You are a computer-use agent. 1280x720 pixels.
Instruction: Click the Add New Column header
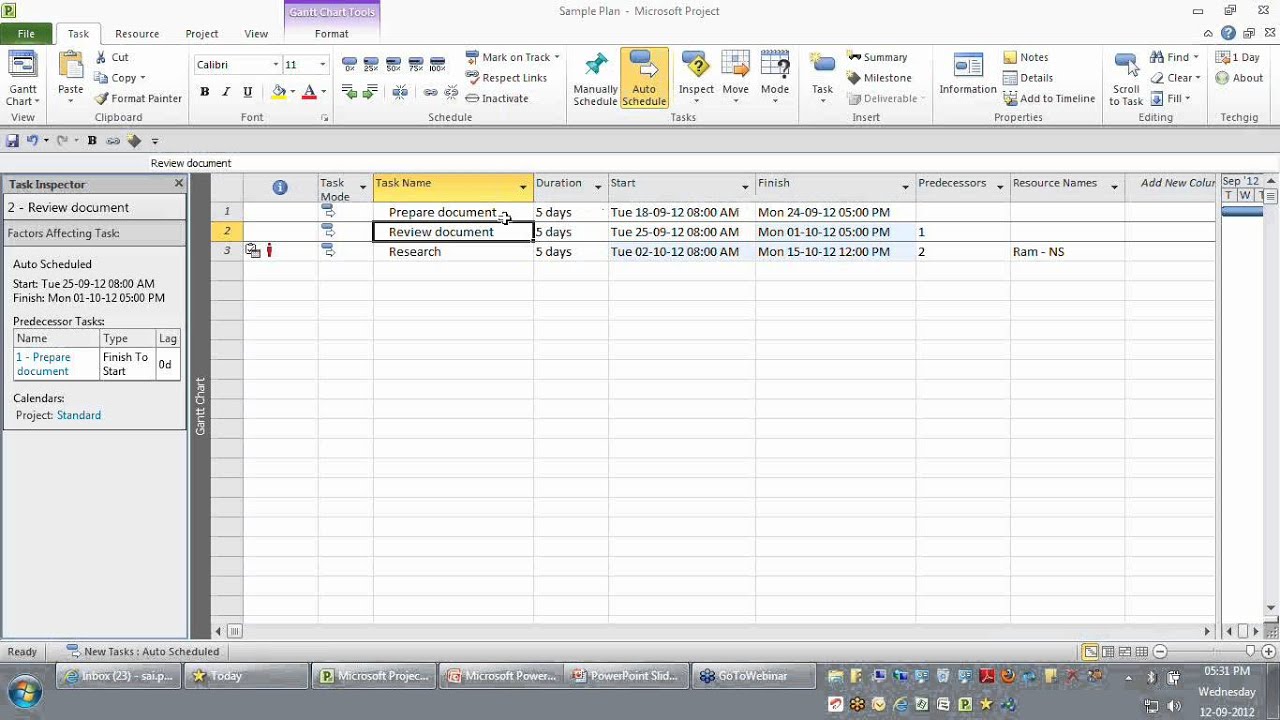(1178, 183)
